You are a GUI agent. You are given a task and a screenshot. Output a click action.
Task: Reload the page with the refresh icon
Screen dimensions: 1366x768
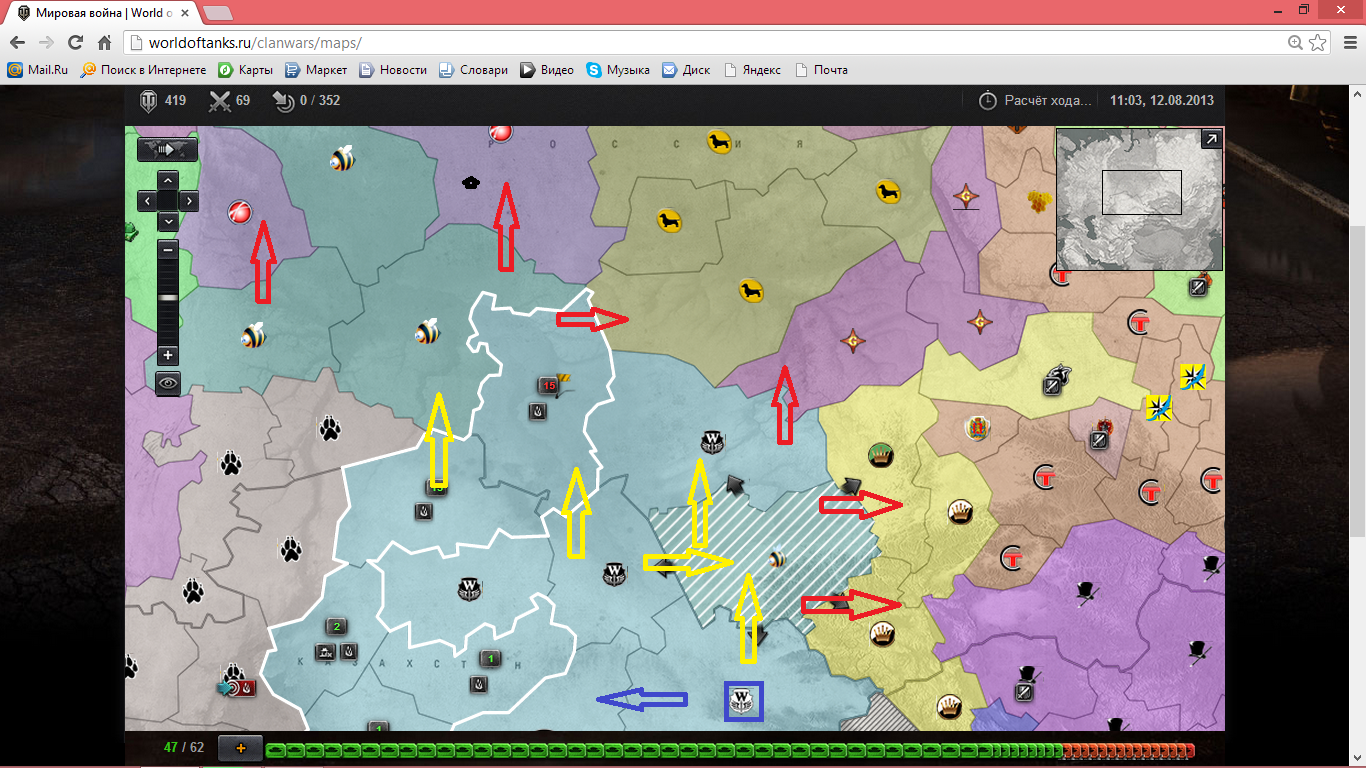coord(75,43)
